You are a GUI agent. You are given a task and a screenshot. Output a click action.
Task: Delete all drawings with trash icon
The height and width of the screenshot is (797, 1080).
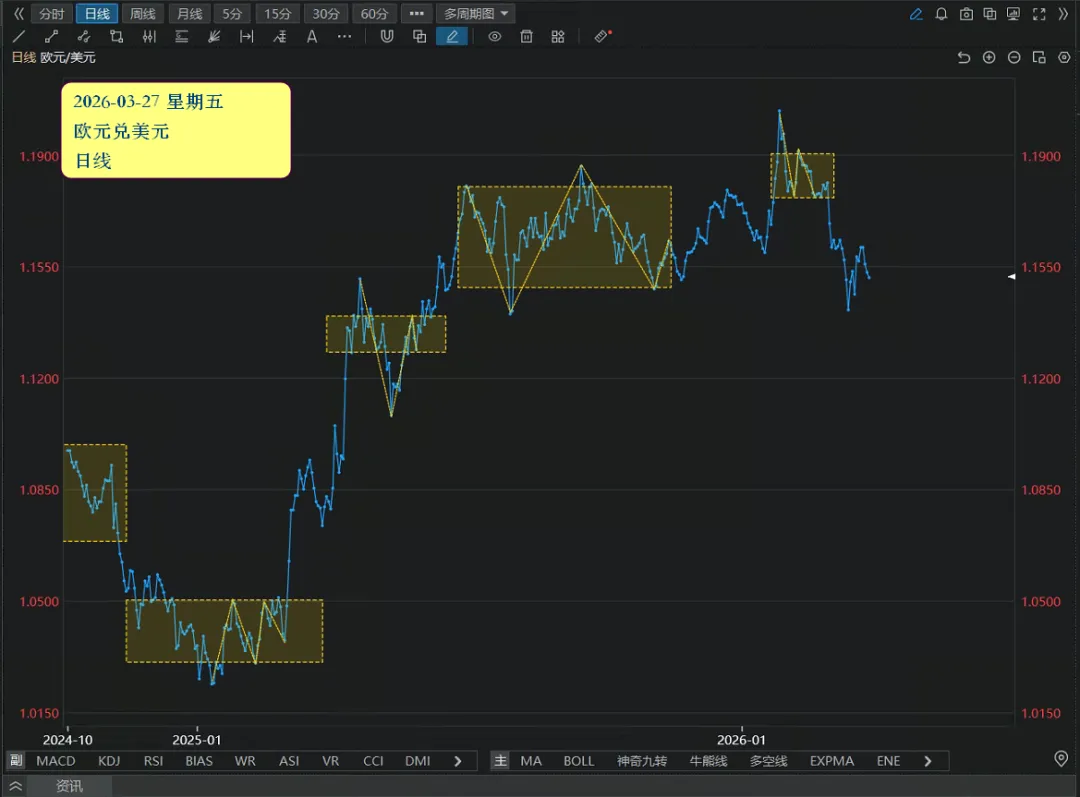click(x=526, y=37)
